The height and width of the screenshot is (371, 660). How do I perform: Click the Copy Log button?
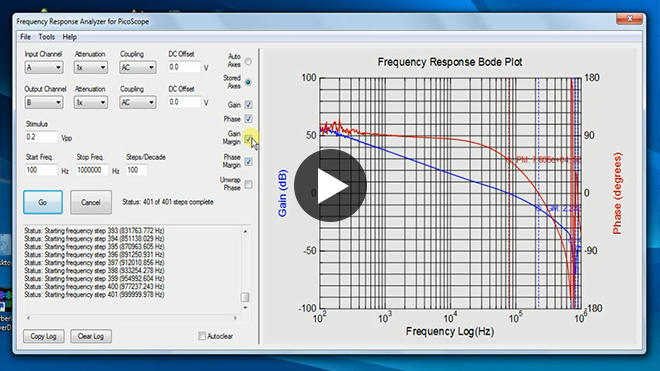tap(43, 336)
